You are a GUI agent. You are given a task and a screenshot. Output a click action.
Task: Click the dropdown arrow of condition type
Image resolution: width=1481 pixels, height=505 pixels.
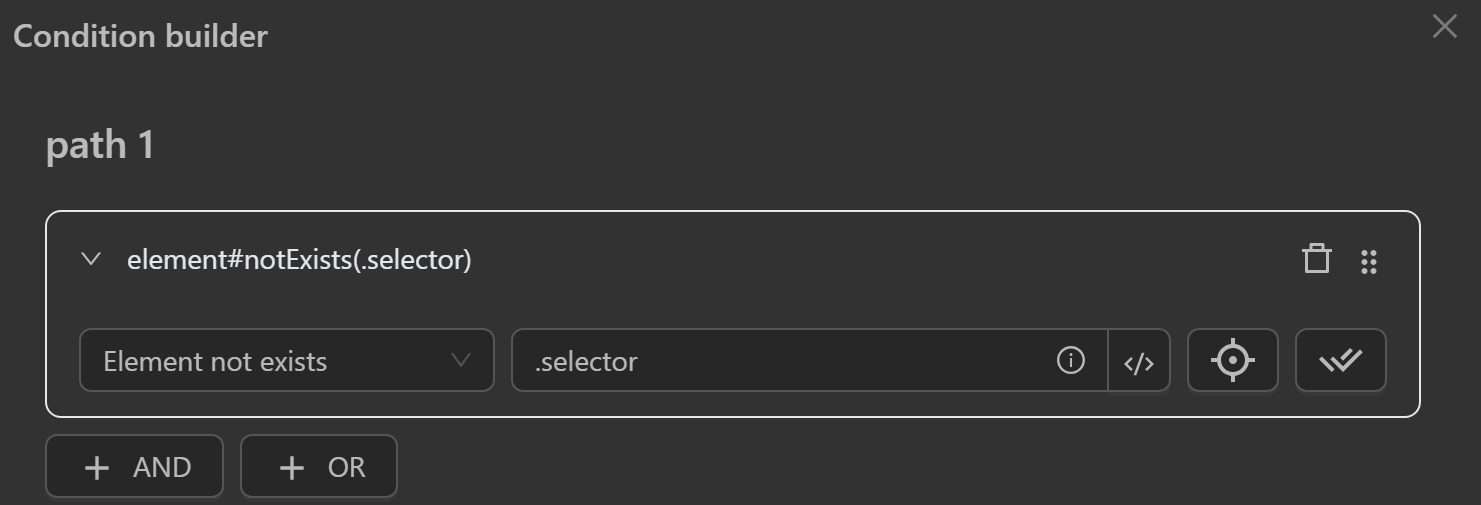point(461,360)
